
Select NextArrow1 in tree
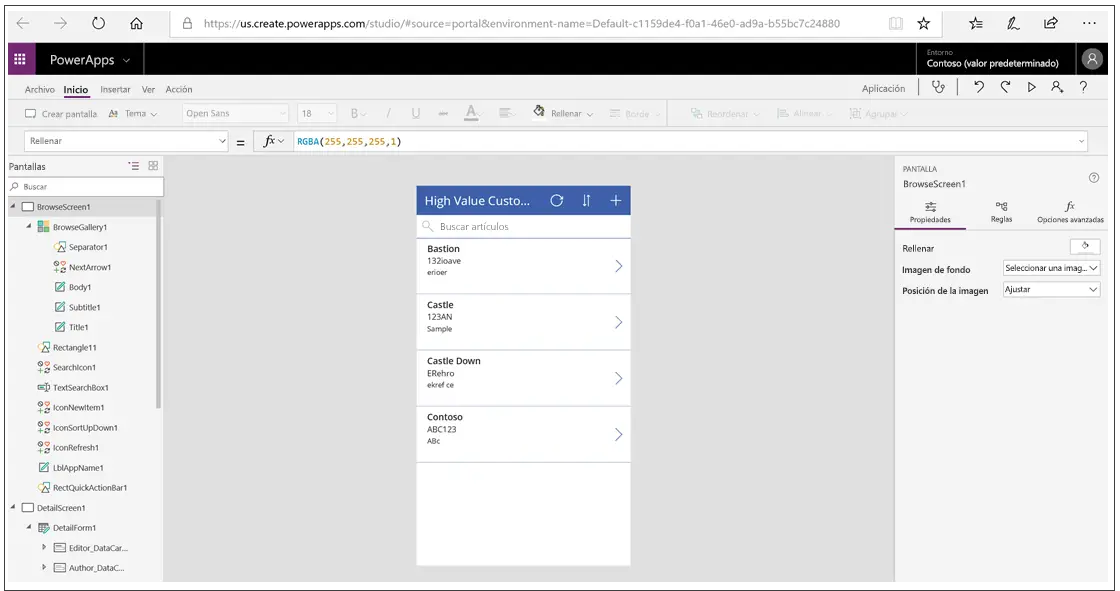point(90,267)
